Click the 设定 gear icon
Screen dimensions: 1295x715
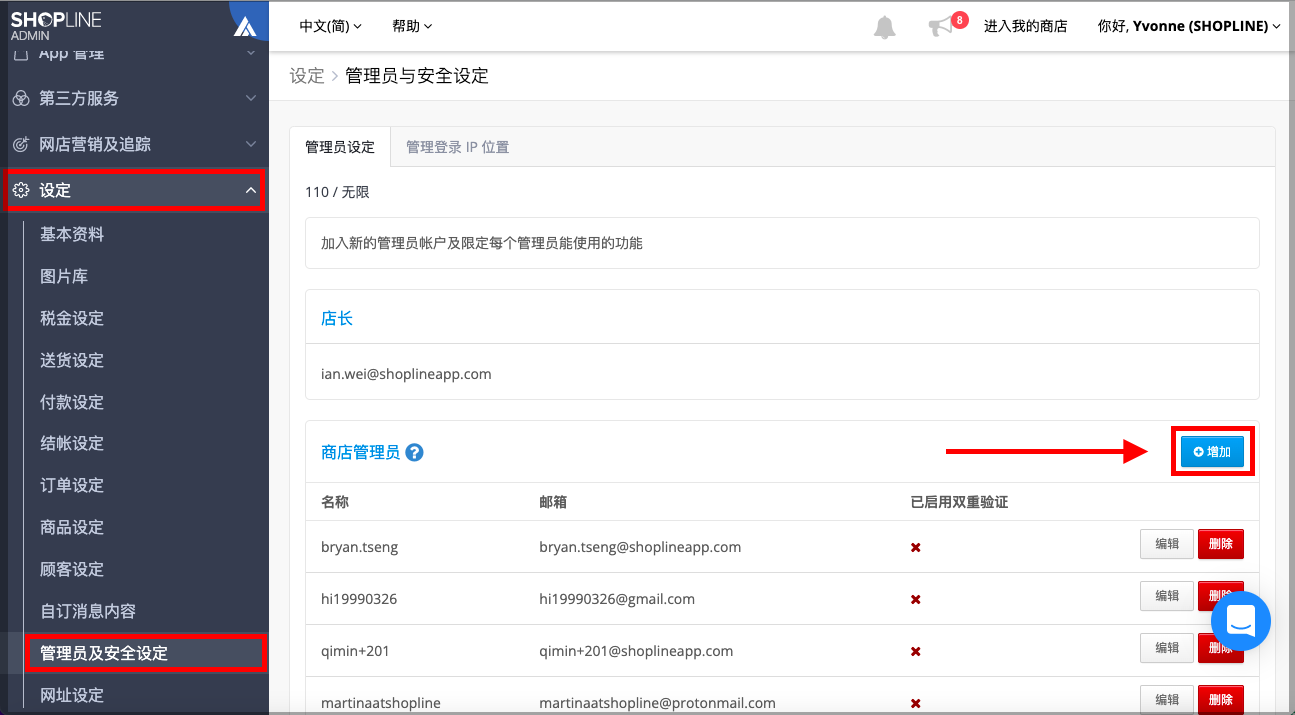point(20,190)
